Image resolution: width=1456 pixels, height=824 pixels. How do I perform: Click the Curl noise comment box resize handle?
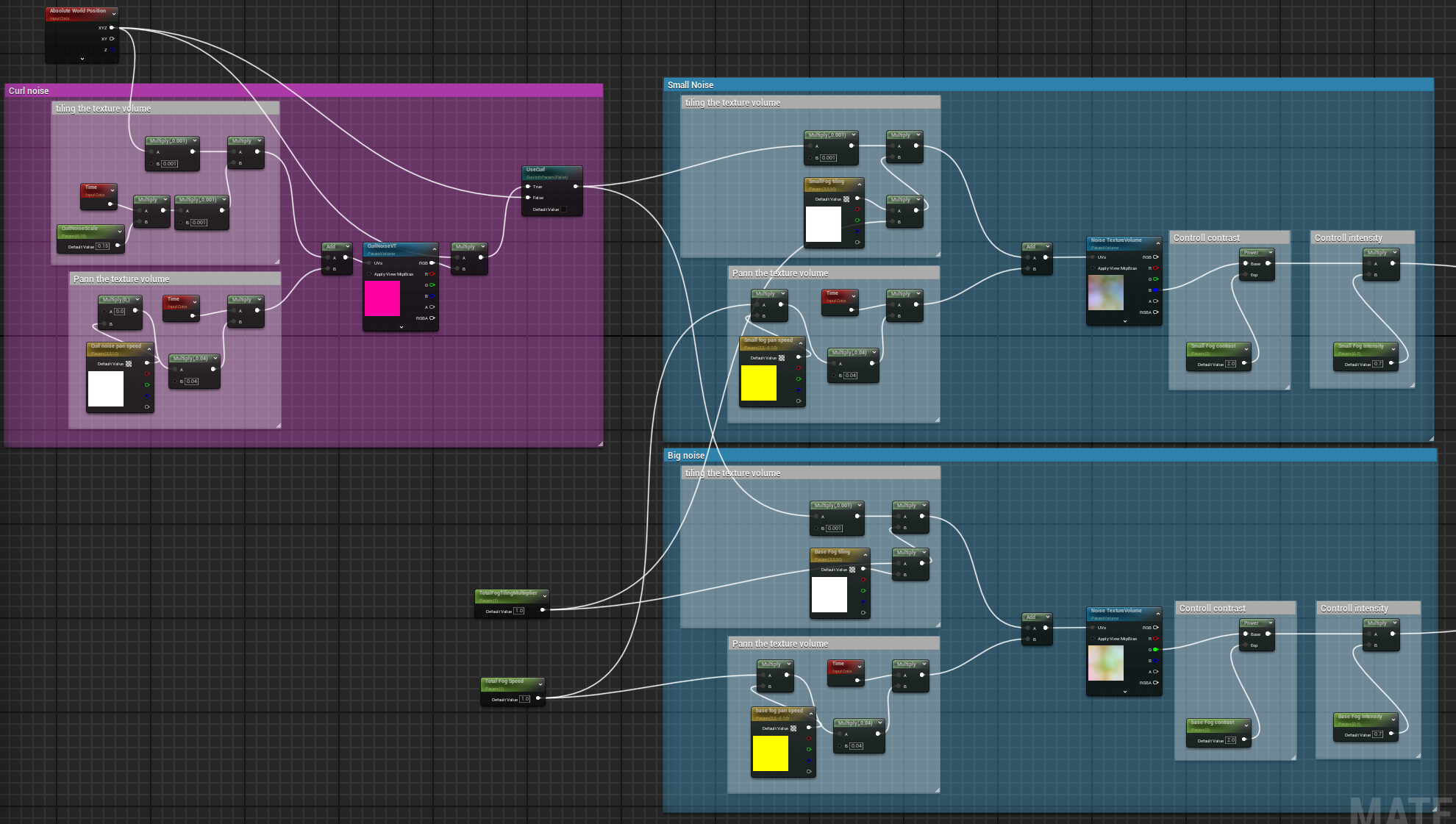[600, 443]
